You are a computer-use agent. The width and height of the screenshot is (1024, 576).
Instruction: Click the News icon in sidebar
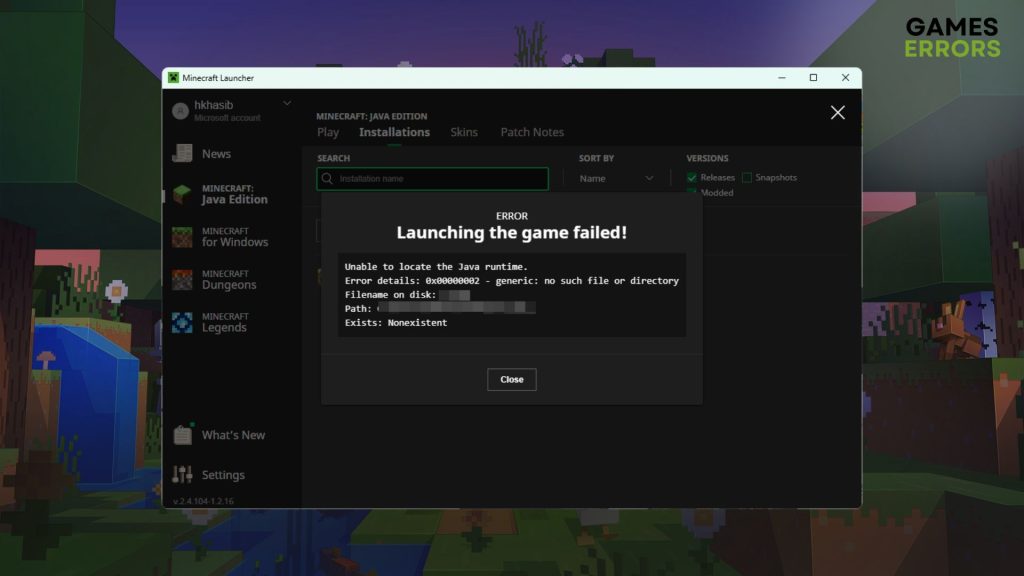coord(182,154)
